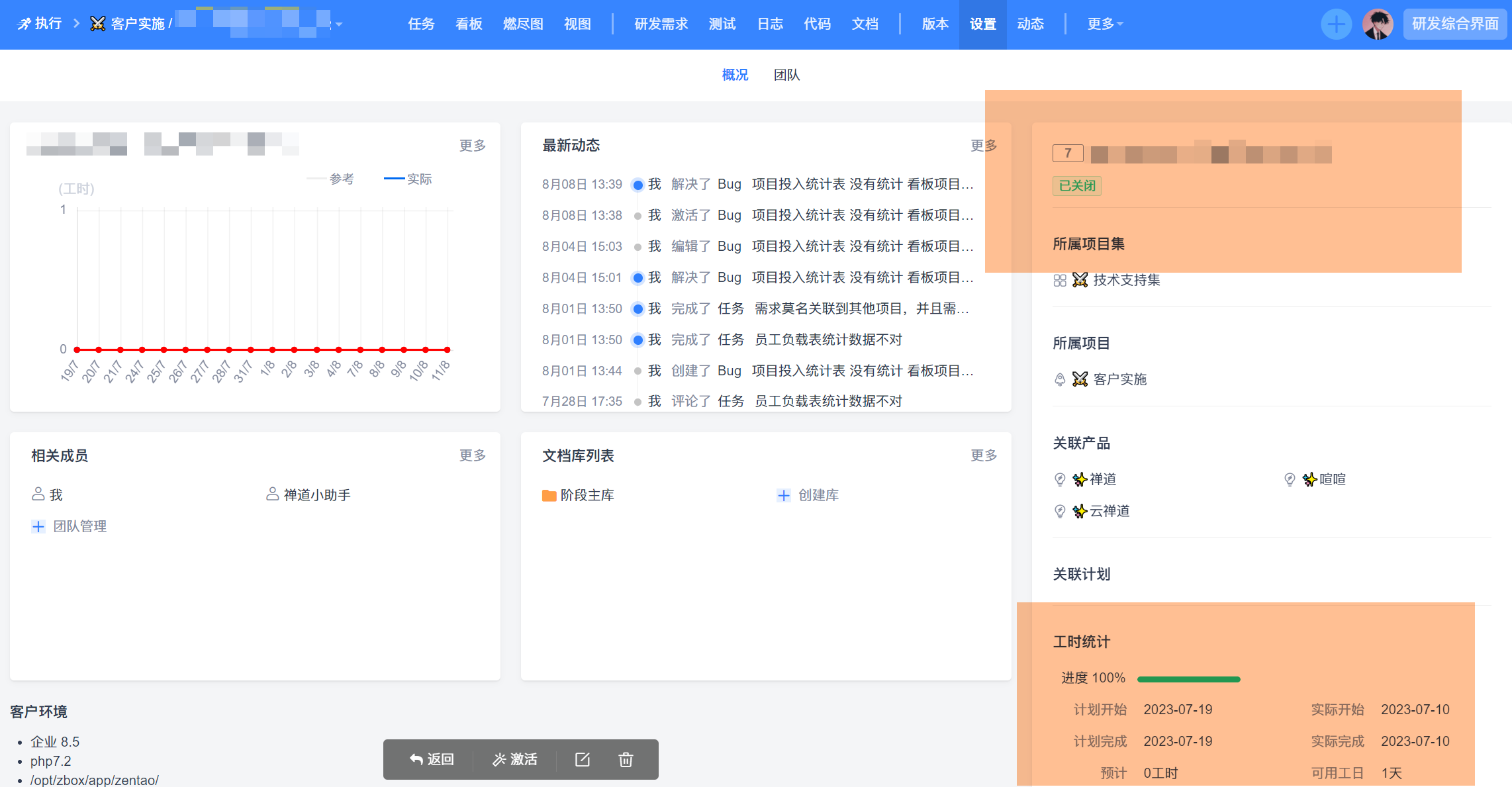The image size is (1512, 787).
Task: Open 7月28日 17:35 commented task 员工负载表统计数据不对
Action: [x=828, y=401]
